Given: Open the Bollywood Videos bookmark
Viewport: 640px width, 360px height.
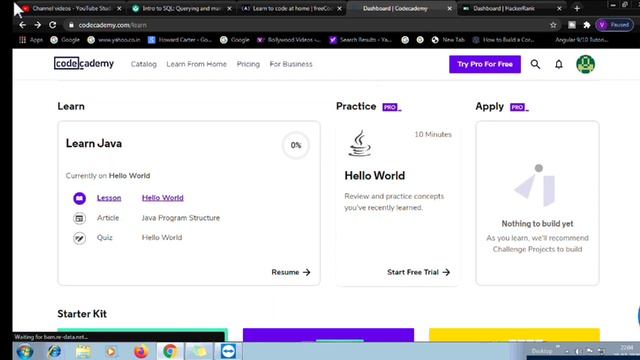Looking at the screenshot, I should point(289,40).
